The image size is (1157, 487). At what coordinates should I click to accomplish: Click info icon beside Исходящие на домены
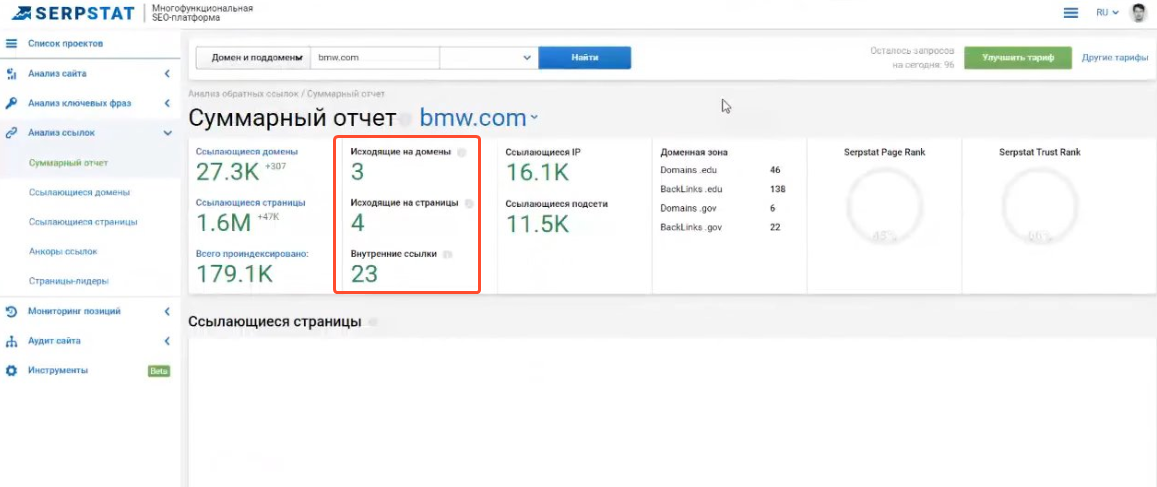point(461,153)
